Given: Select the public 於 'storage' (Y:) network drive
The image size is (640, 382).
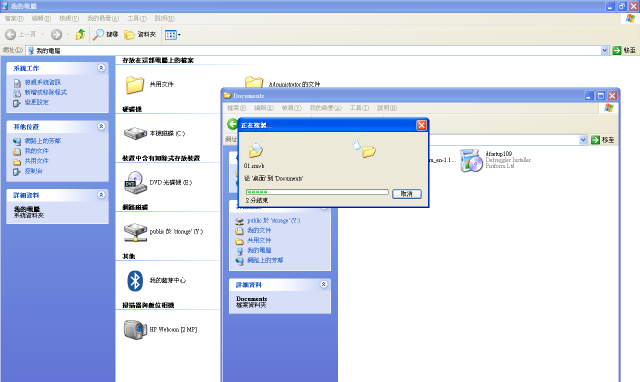Looking at the screenshot, I should point(135,232).
